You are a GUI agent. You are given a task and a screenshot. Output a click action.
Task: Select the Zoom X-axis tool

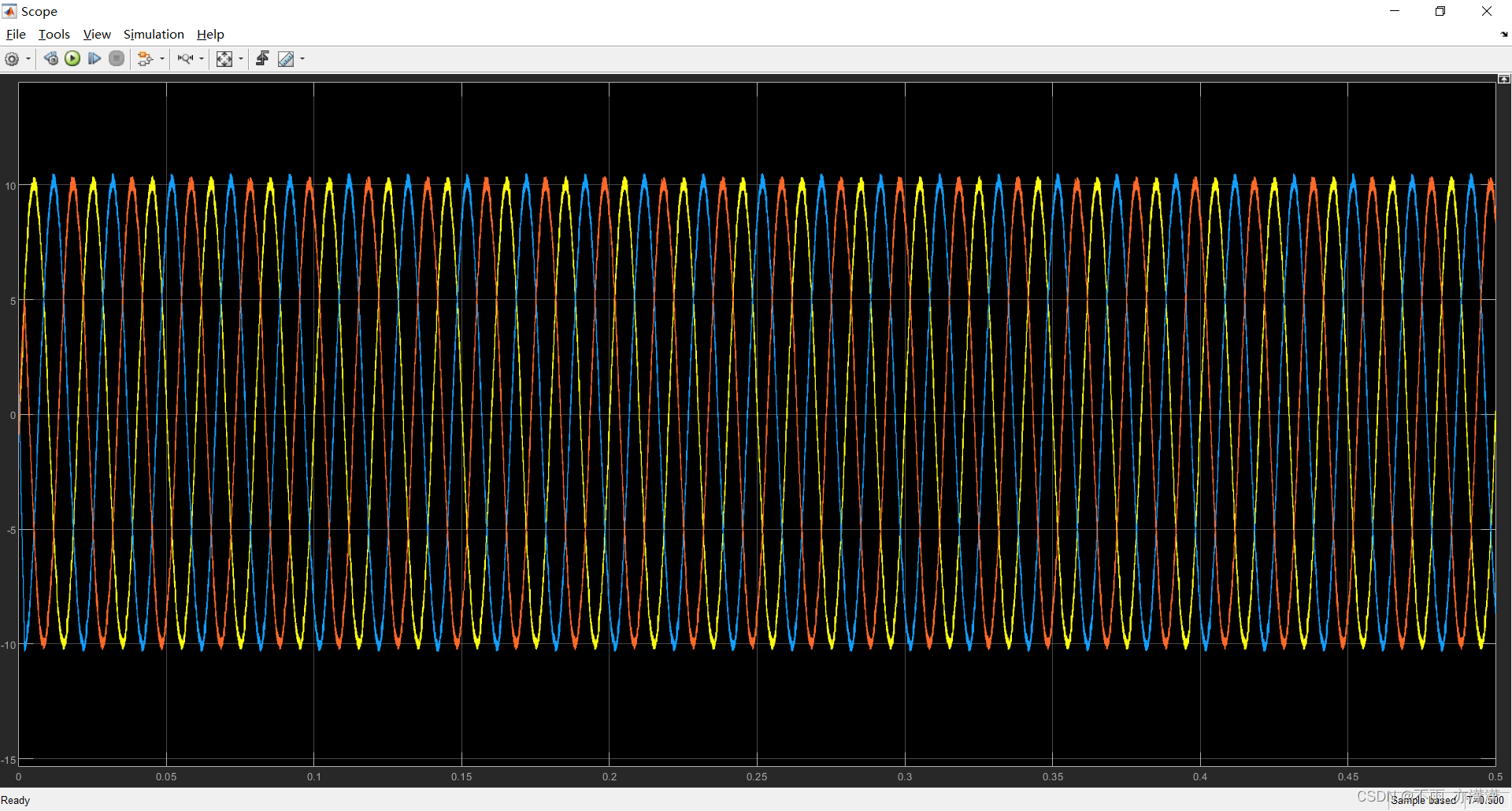(185, 59)
